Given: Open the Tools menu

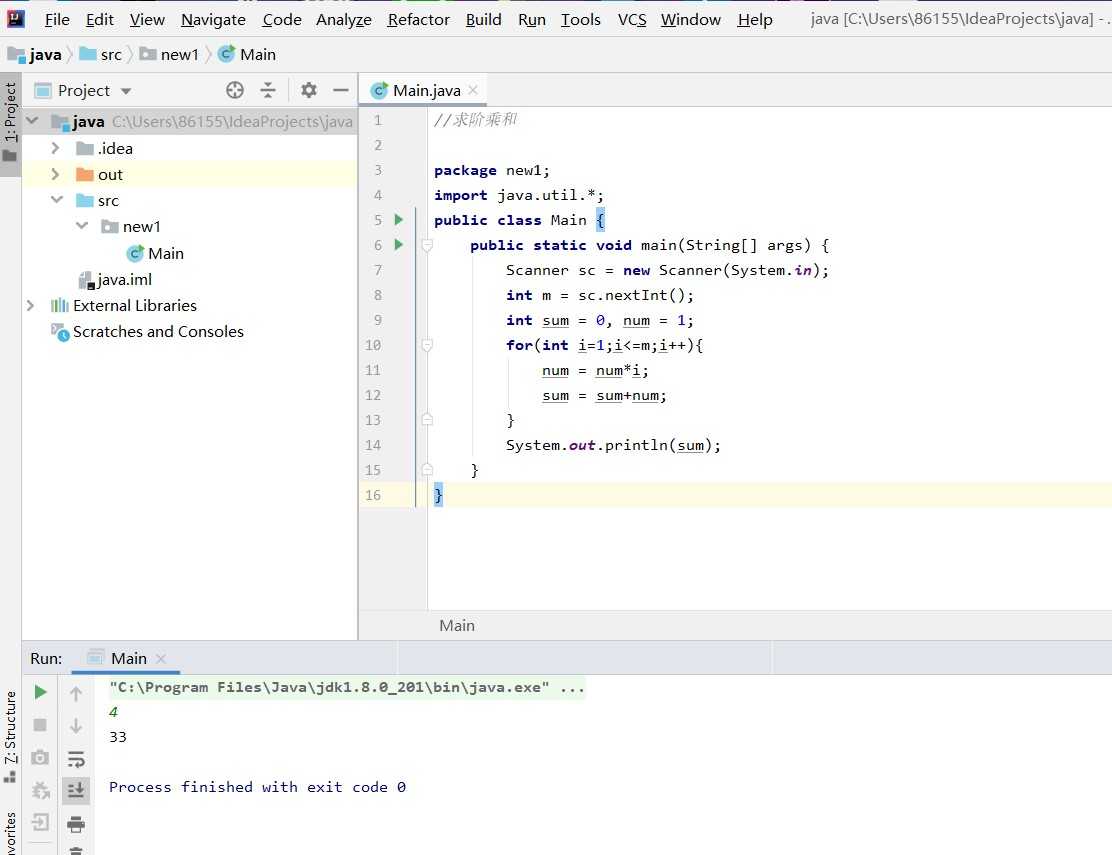Looking at the screenshot, I should (x=581, y=20).
